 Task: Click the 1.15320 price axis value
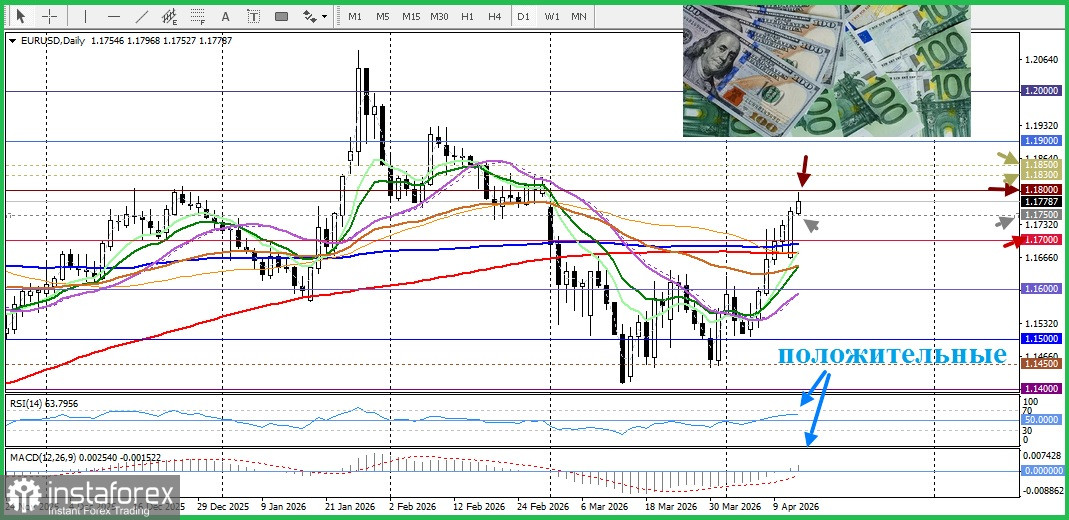point(1042,324)
